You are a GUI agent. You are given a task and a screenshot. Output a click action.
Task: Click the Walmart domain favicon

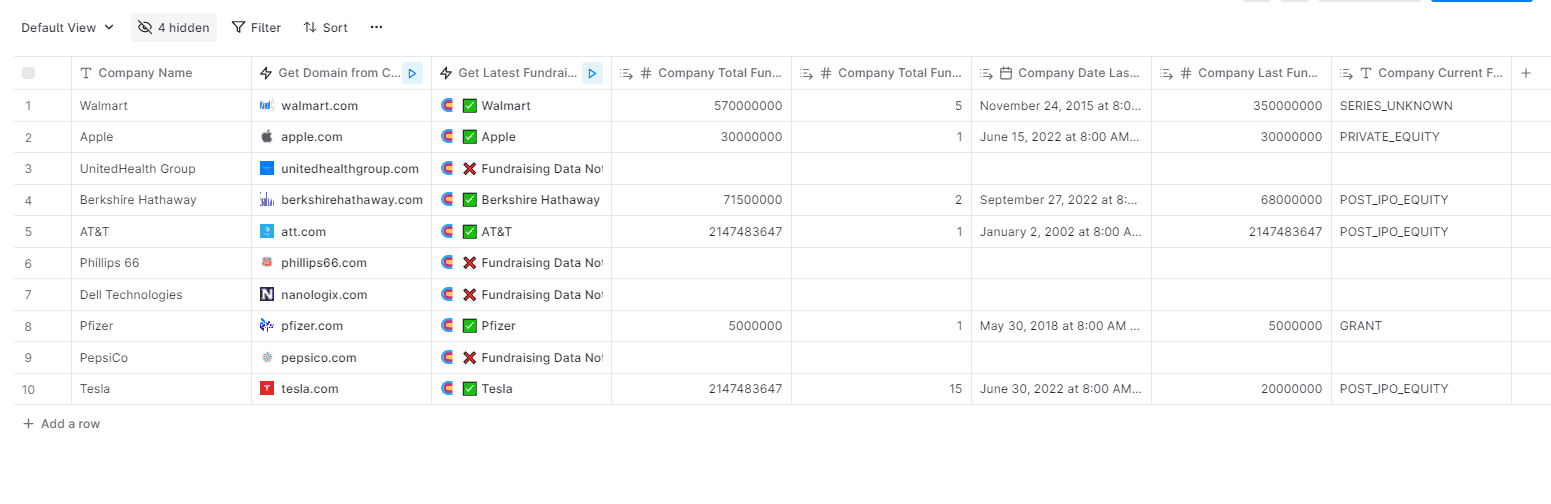tap(266, 105)
